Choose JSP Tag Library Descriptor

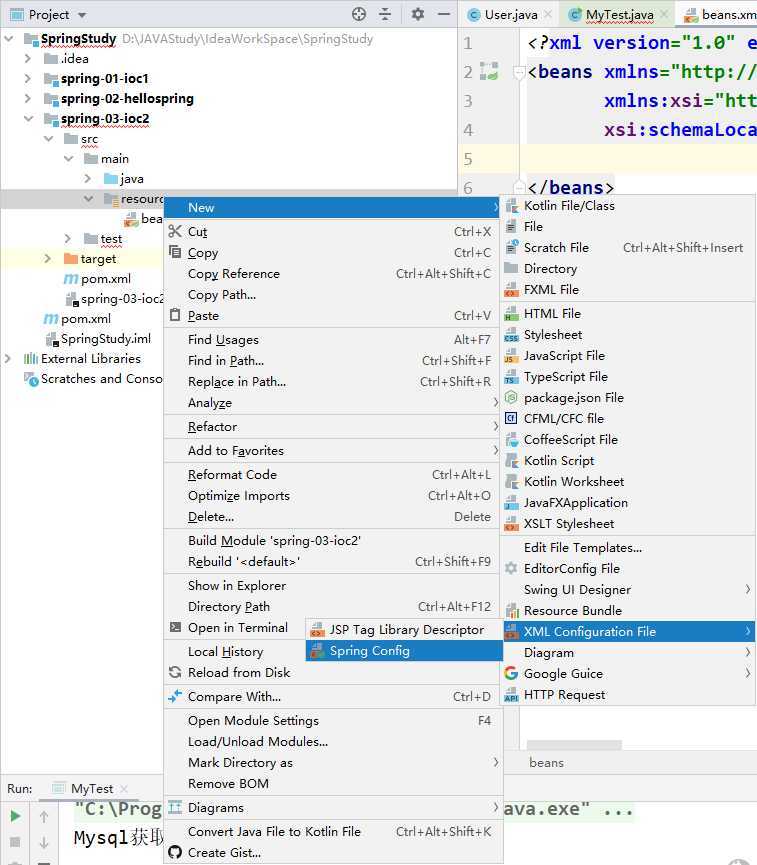point(404,630)
